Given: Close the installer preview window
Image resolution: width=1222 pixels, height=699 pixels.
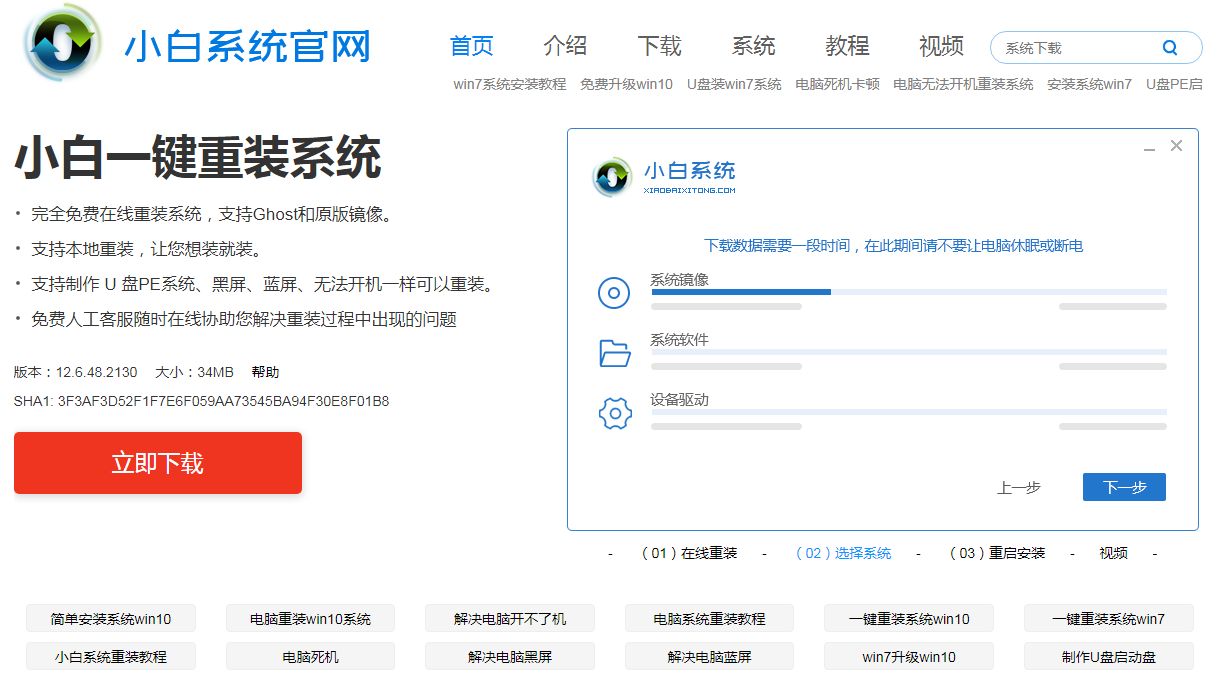Looking at the screenshot, I should tap(1176, 146).
